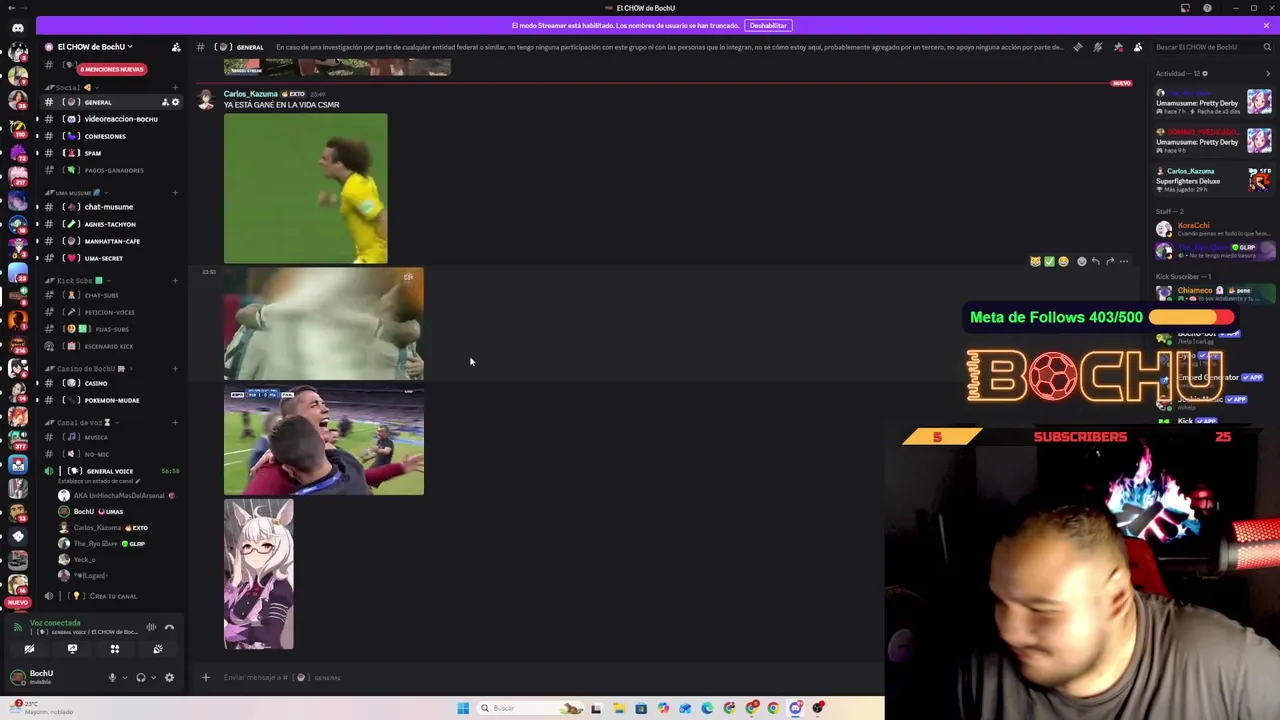Open KoraCchi staff member profile
The width and height of the screenshot is (1280, 720).
[1213, 229]
